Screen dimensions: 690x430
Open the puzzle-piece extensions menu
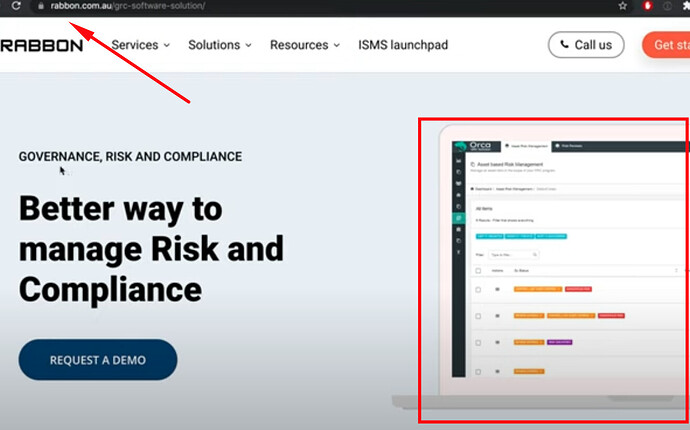tap(686, 6)
